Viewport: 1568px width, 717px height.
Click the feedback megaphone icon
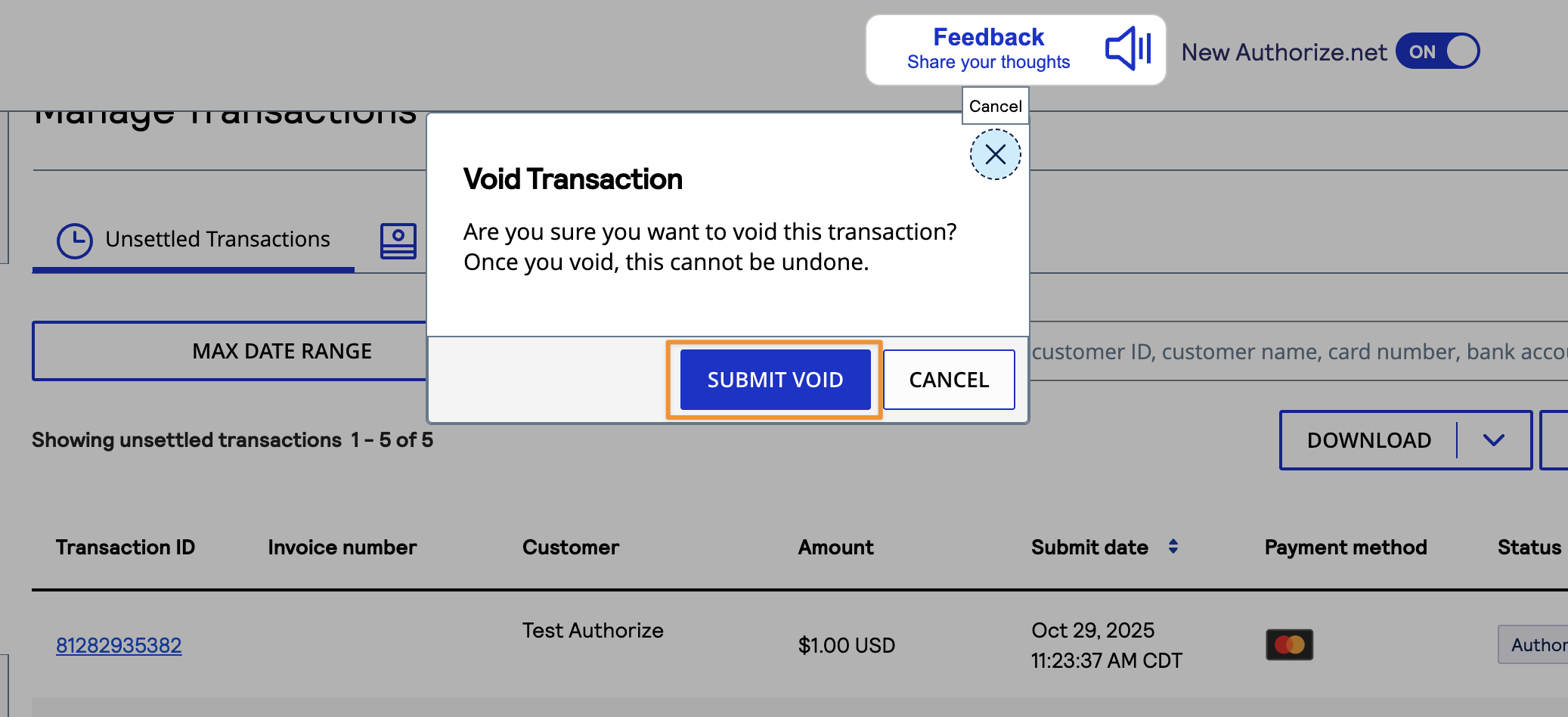[1127, 49]
